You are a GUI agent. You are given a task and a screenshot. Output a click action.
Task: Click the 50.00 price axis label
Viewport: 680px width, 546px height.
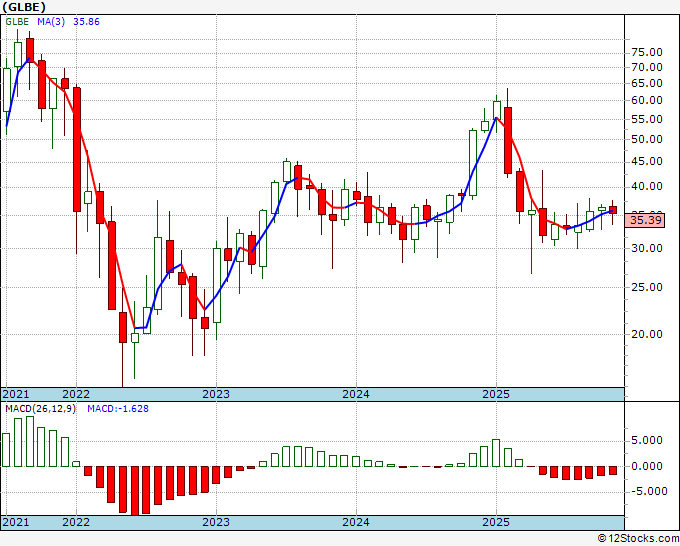click(x=647, y=139)
